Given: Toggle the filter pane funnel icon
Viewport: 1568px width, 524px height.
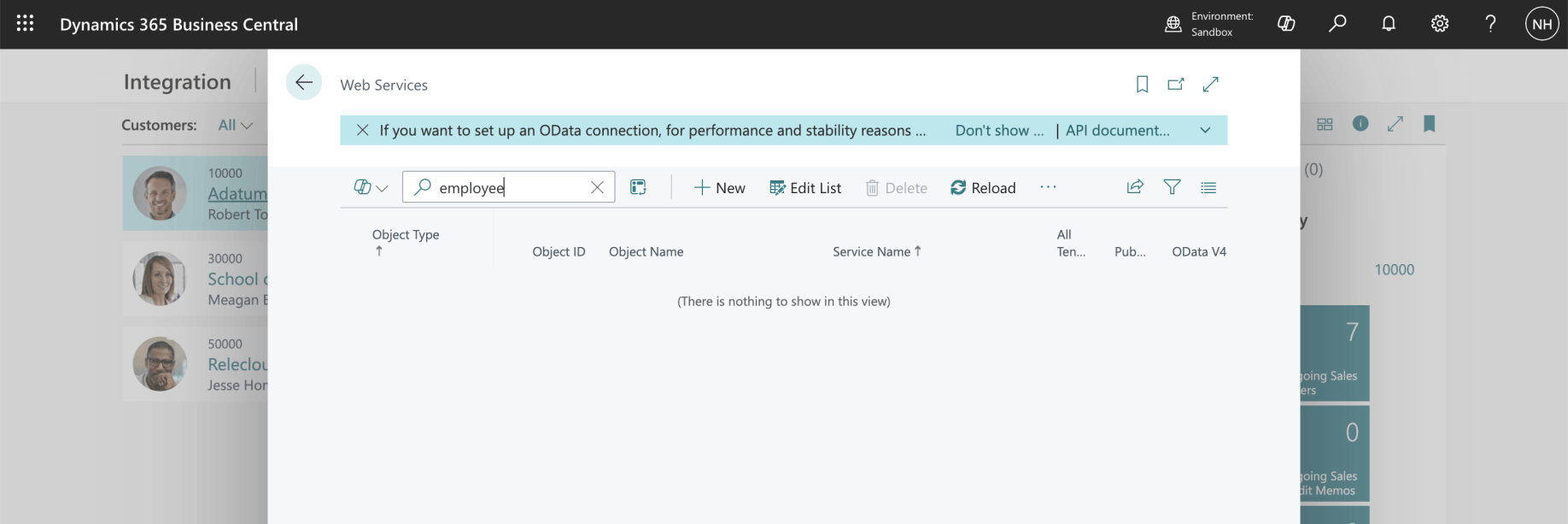Looking at the screenshot, I should pyautogui.click(x=1172, y=187).
